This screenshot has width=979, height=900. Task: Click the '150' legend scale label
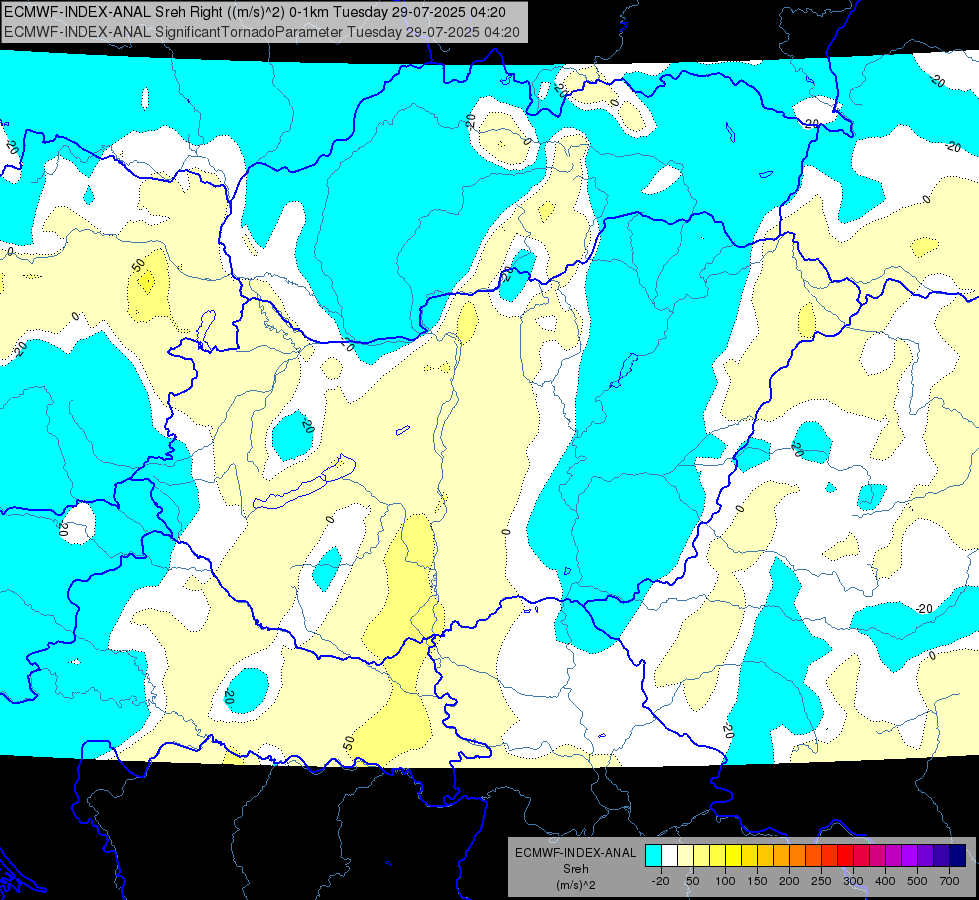pyautogui.click(x=757, y=881)
